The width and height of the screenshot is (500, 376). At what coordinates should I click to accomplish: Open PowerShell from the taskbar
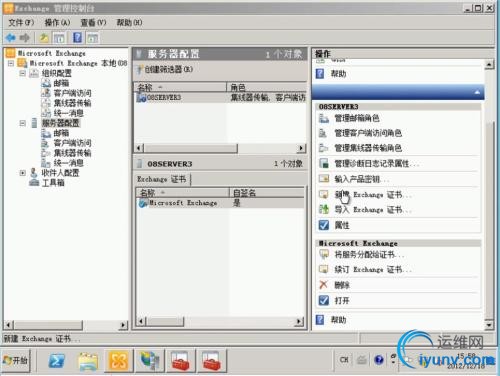[57, 361]
